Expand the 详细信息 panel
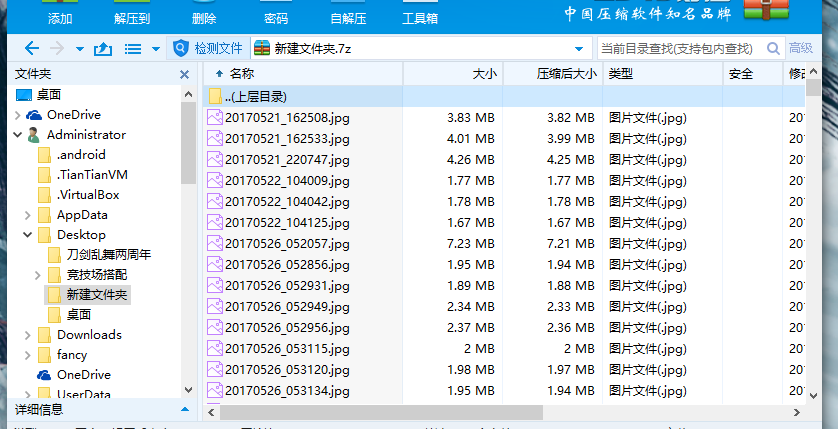 coord(184,409)
